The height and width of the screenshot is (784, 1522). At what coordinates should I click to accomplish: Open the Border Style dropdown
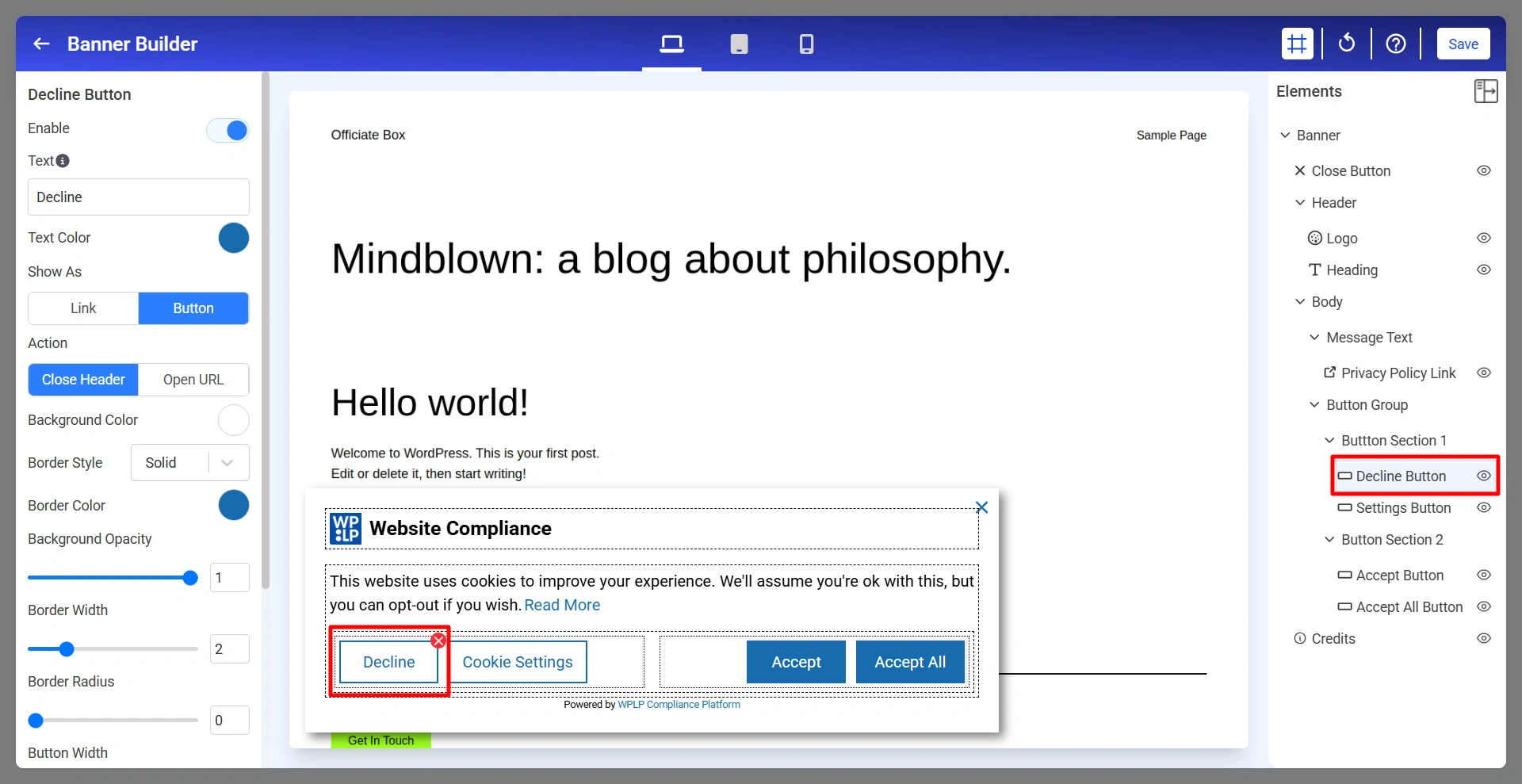[190, 462]
